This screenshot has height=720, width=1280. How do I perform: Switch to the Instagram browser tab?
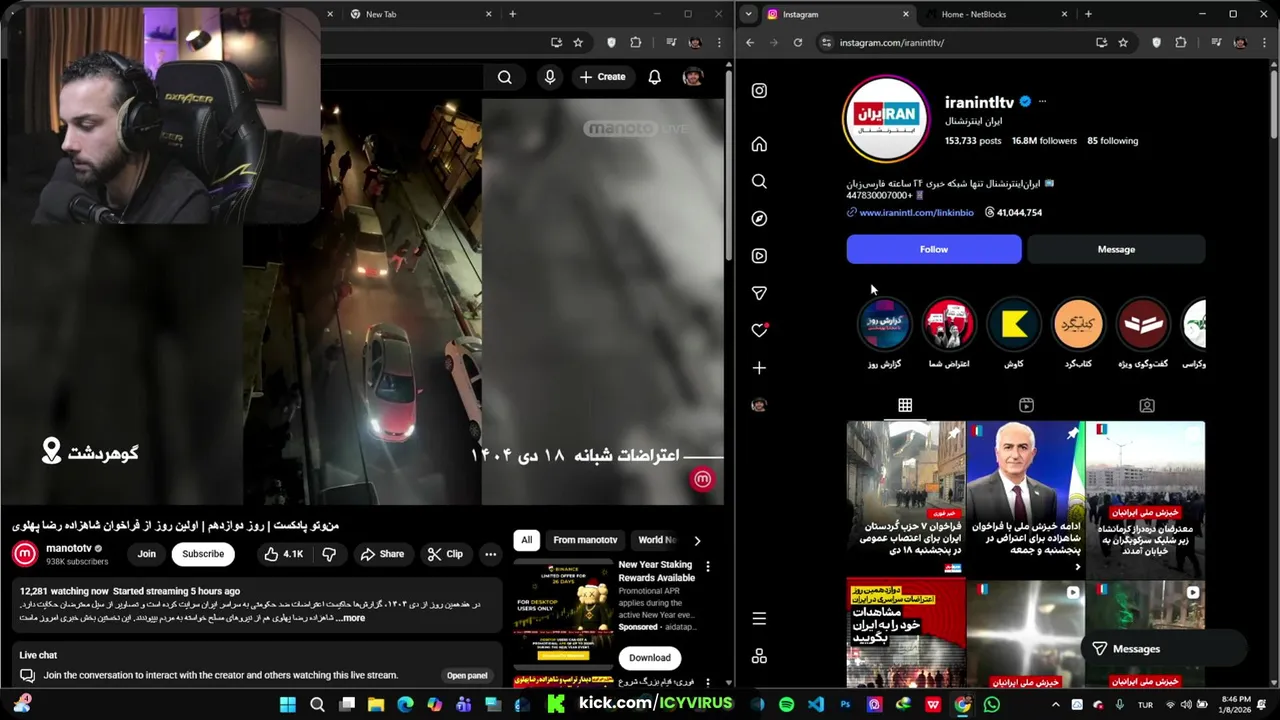838,14
